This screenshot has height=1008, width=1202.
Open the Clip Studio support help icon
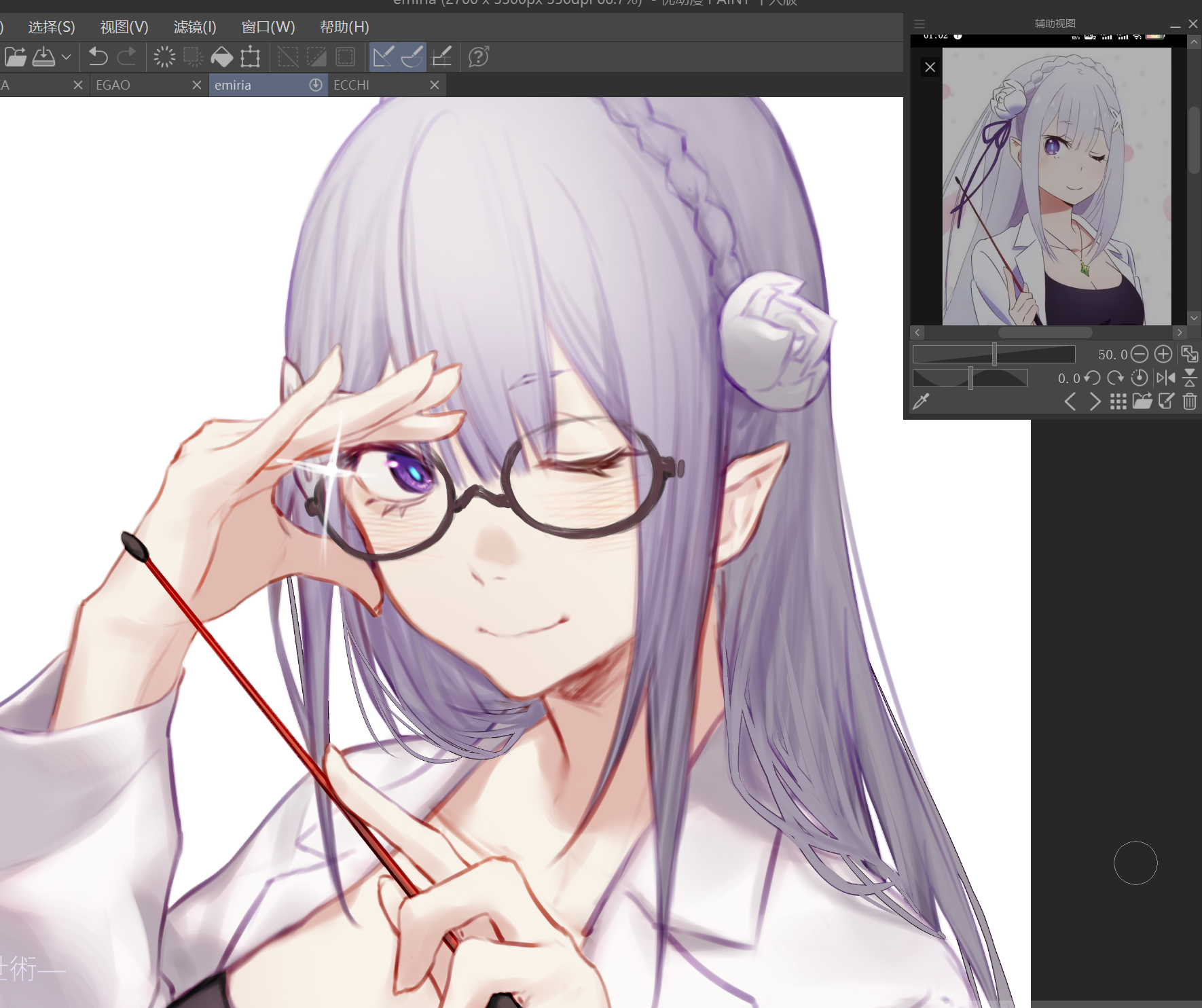coord(479,57)
